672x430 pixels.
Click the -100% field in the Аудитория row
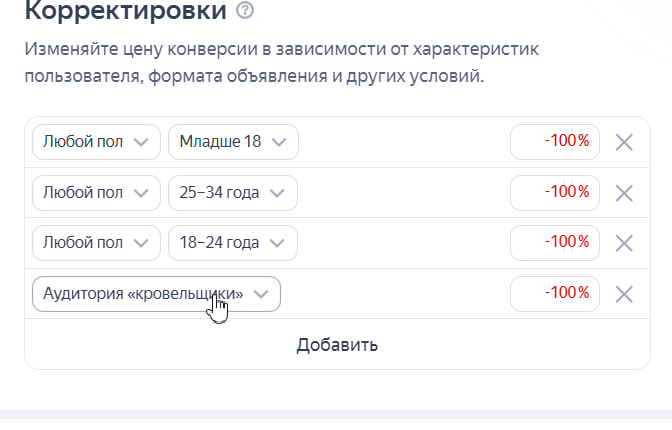pos(555,294)
